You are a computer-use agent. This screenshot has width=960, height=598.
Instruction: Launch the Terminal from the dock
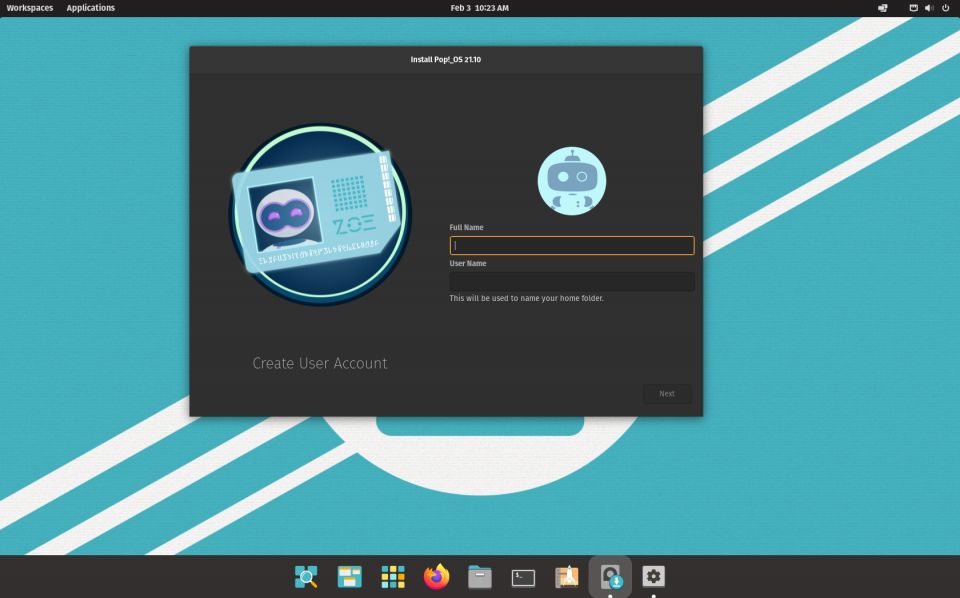pyautogui.click(x=523, y=577)
